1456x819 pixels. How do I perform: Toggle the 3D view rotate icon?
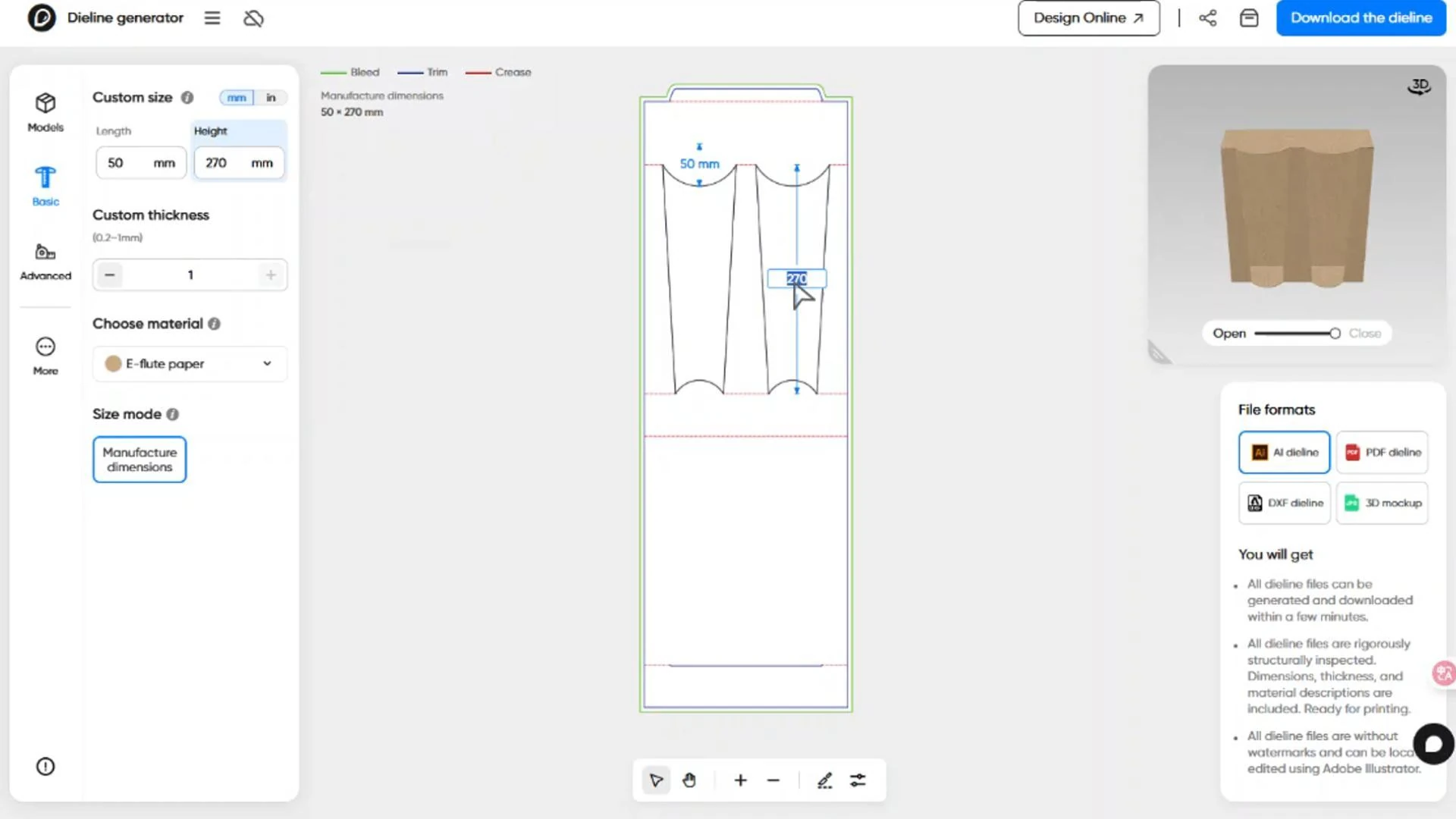point(1420,86)
